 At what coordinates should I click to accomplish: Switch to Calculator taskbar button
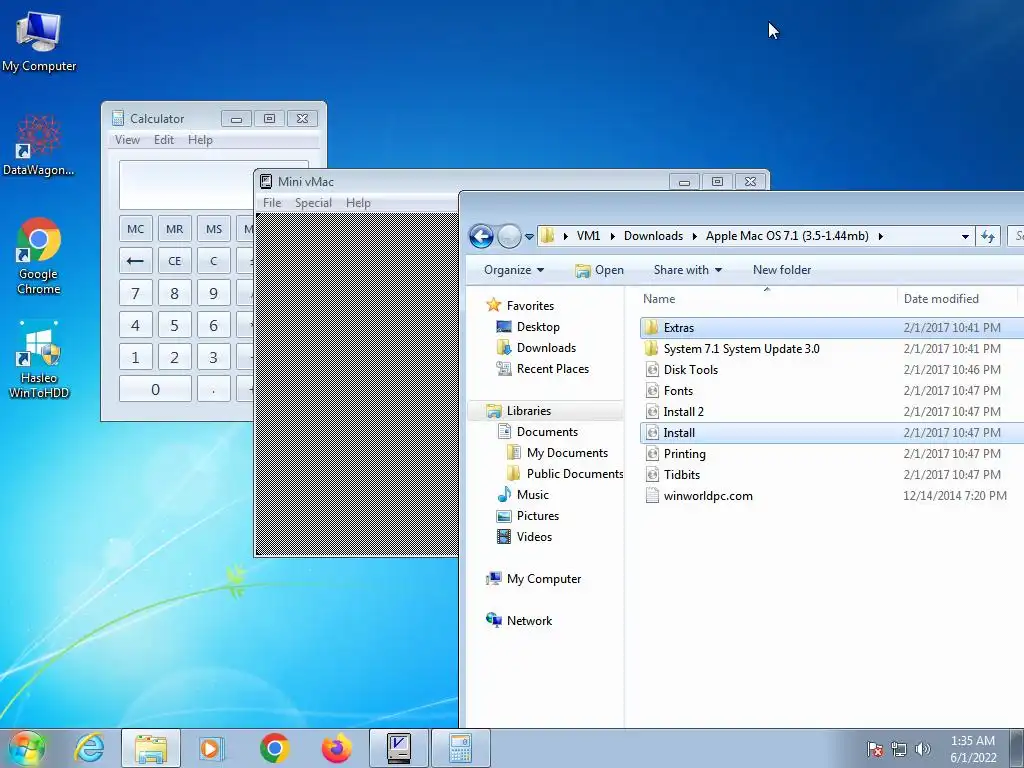click(x=460, y=748)
